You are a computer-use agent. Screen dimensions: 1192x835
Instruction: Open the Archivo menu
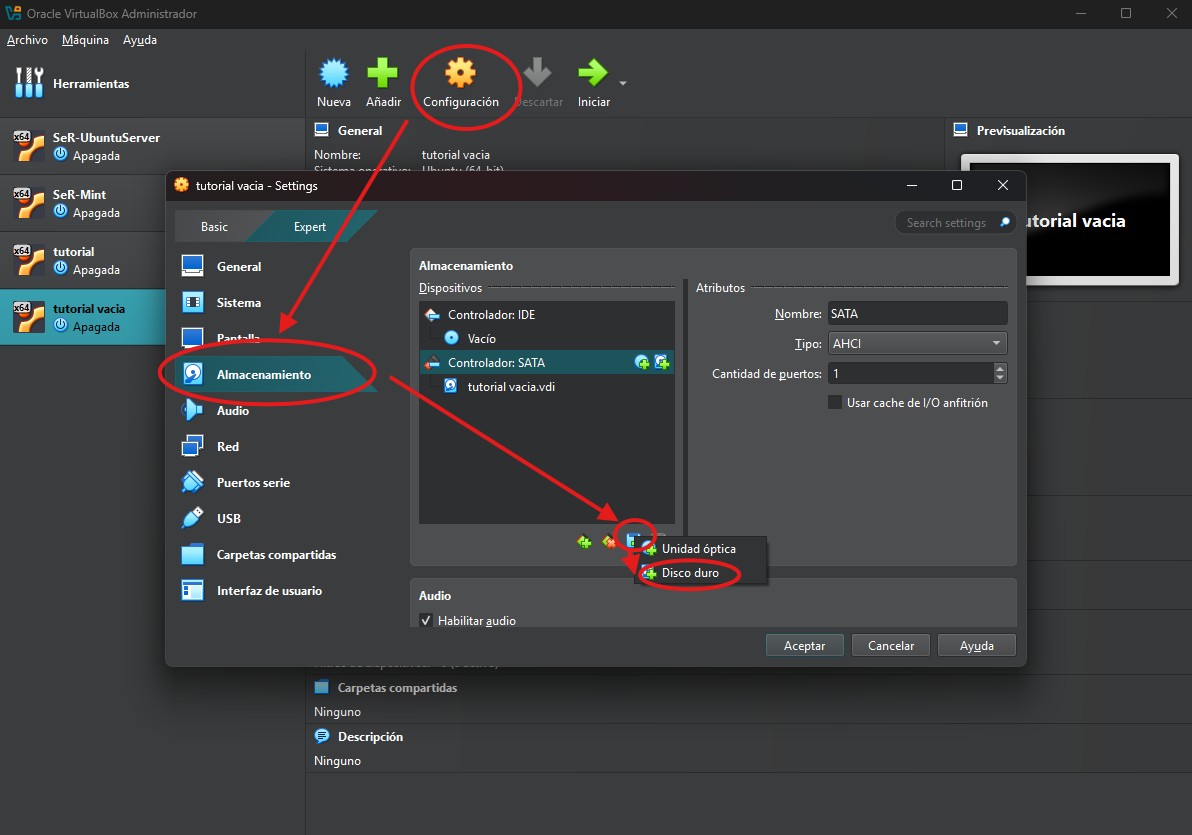pyautogui.click(x=27, y=40)
